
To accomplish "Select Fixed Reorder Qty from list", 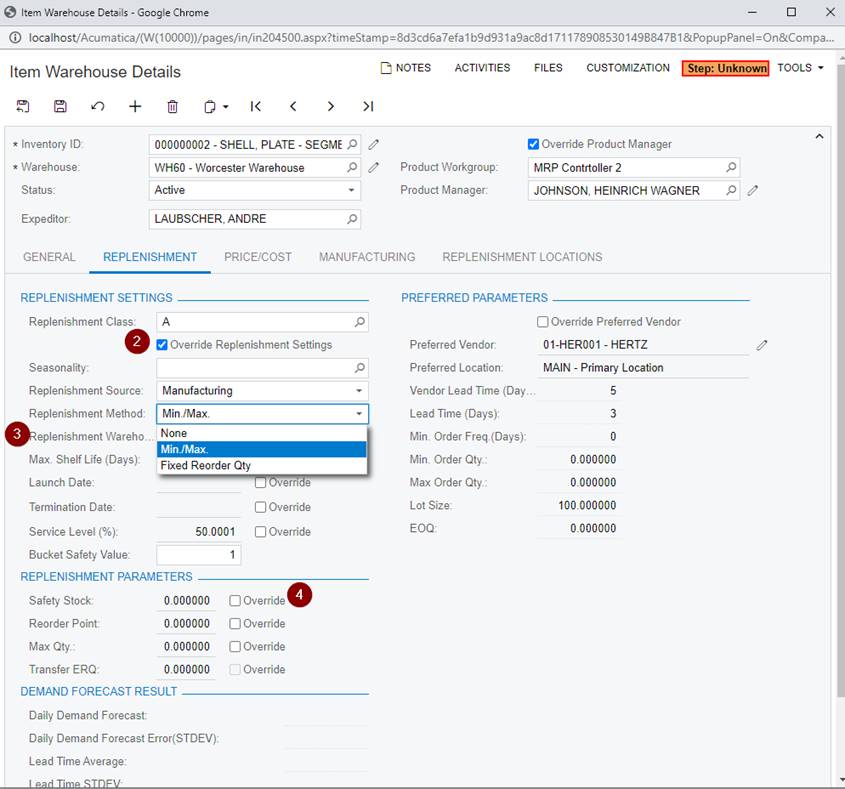I will pyautogui.click(x=206, y=465).
